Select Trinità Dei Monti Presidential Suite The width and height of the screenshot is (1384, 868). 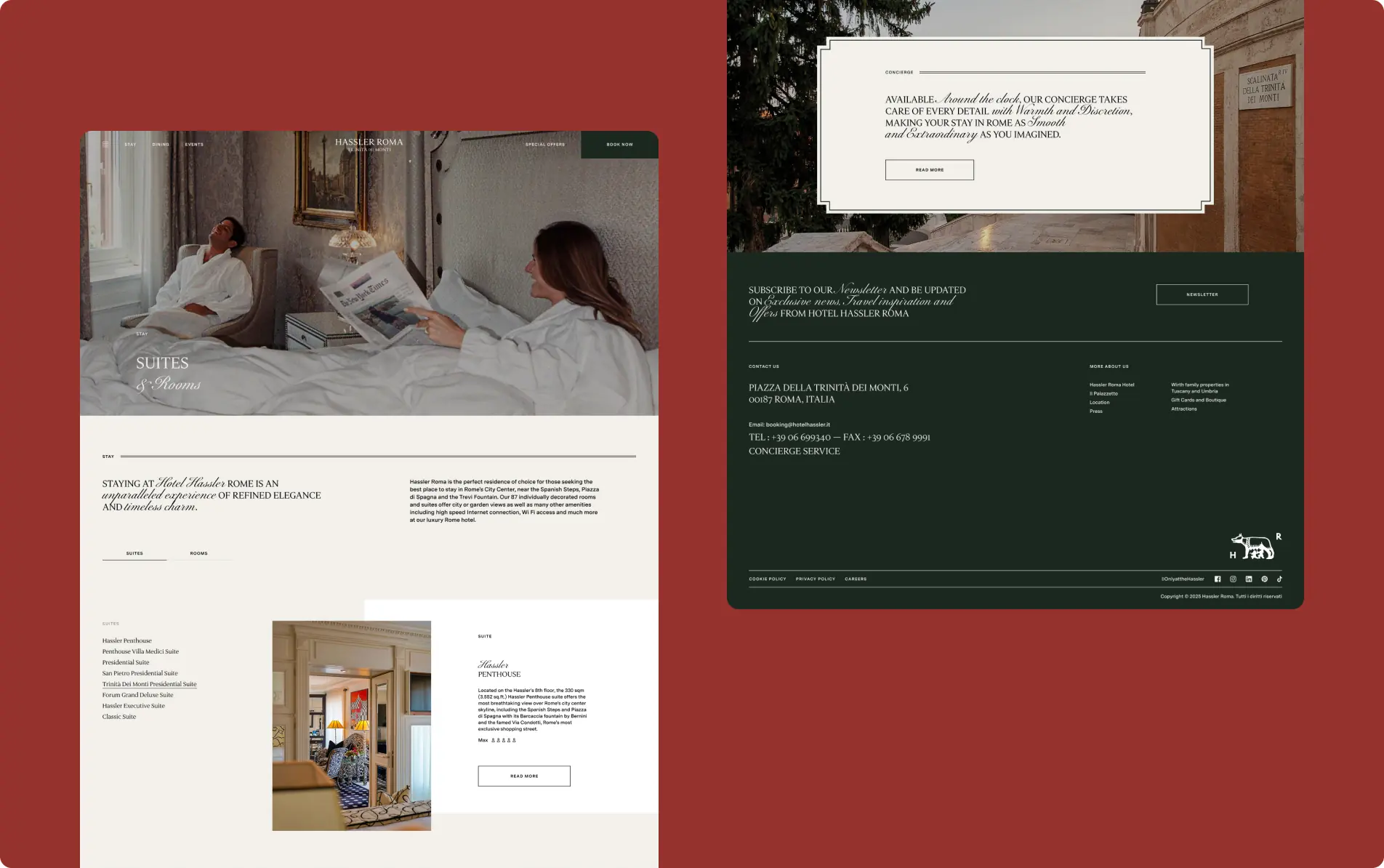(x=149, y=684)
